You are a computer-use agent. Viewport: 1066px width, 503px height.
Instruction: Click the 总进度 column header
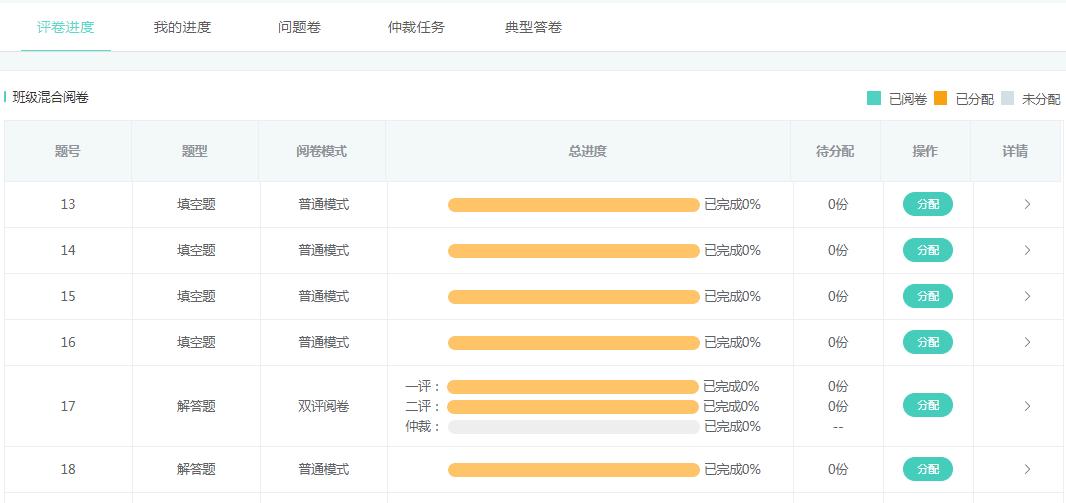tap(587, 151)
